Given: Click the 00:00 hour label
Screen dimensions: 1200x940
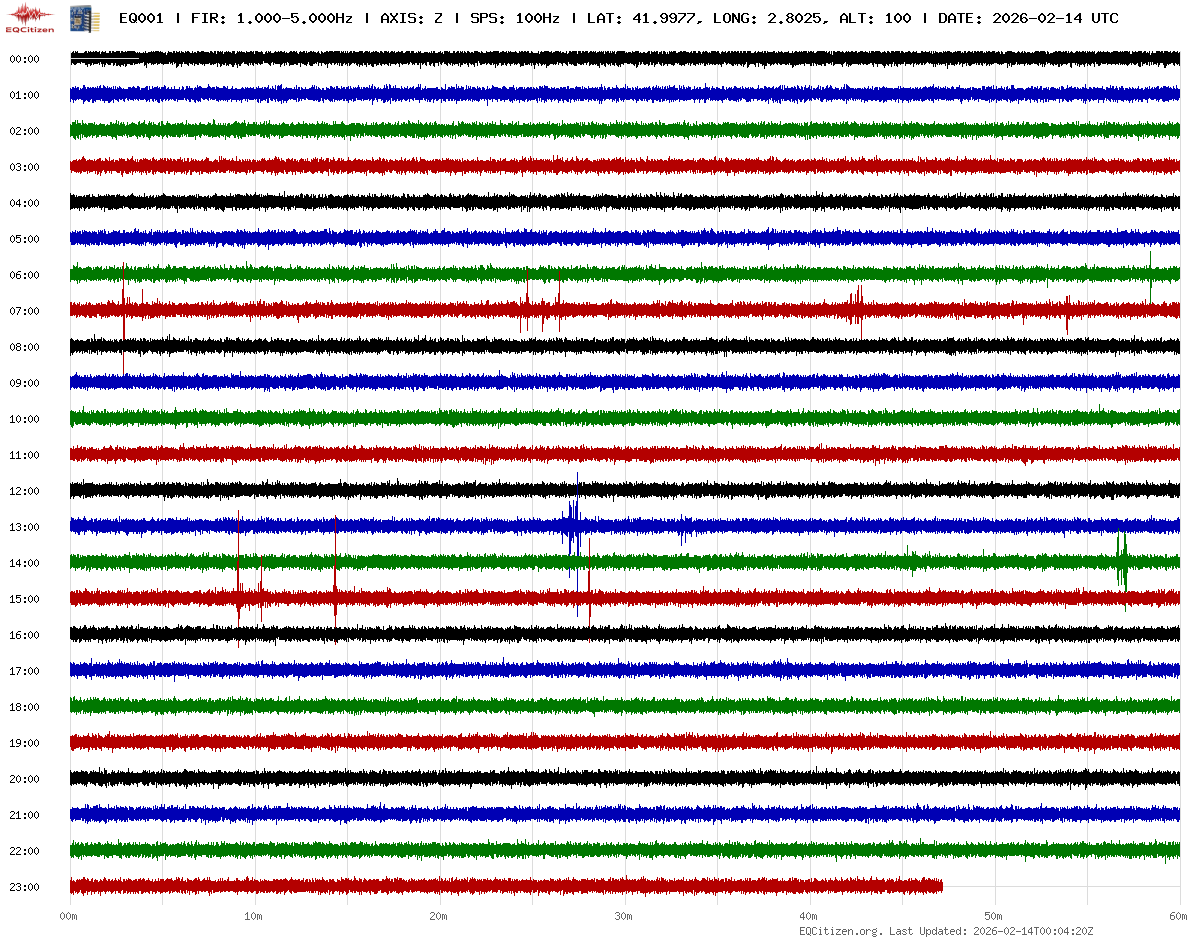Looking at the screenshot, I should click(x=24, y=59).
